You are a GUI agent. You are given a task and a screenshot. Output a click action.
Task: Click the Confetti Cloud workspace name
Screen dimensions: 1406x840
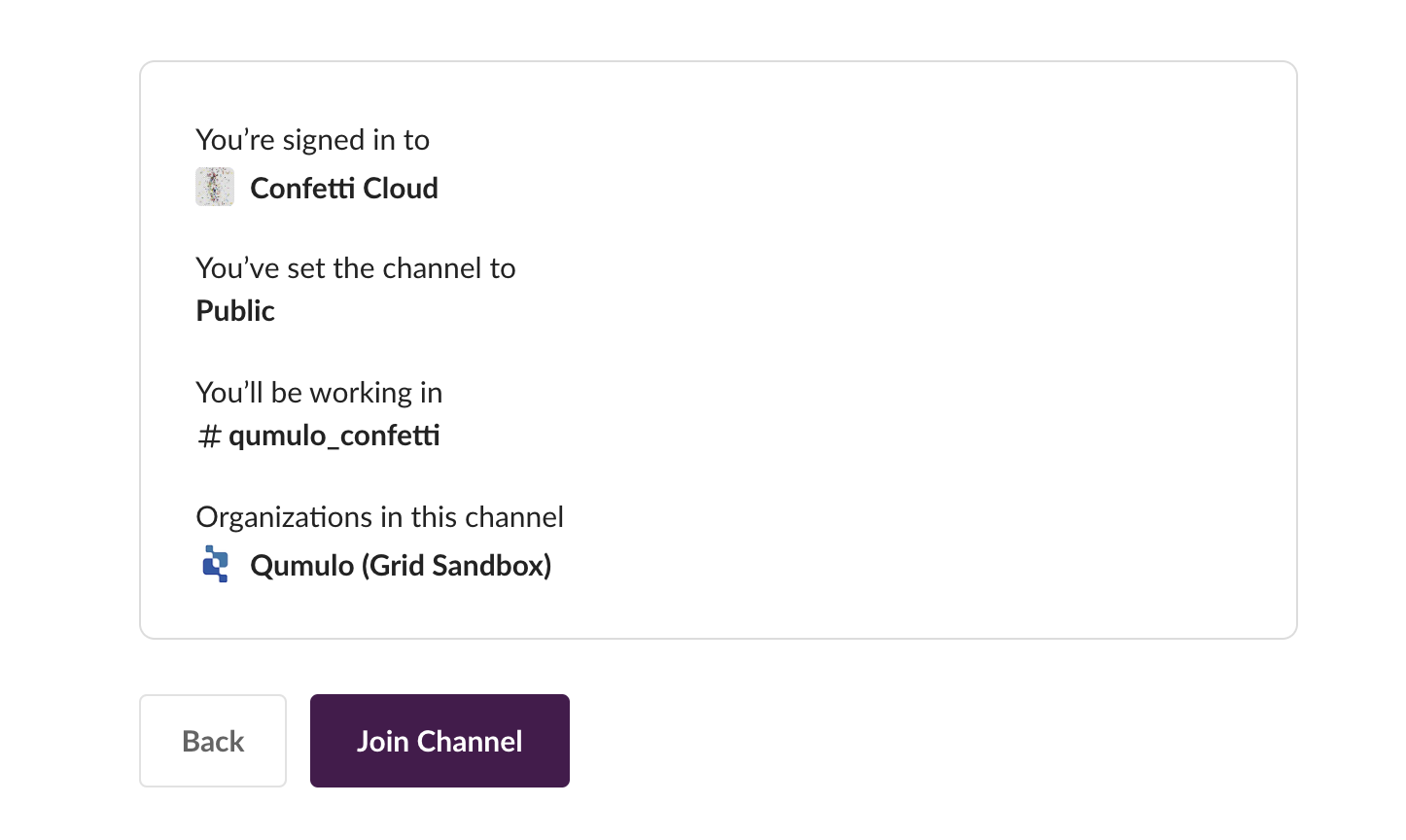pos(344,189)
